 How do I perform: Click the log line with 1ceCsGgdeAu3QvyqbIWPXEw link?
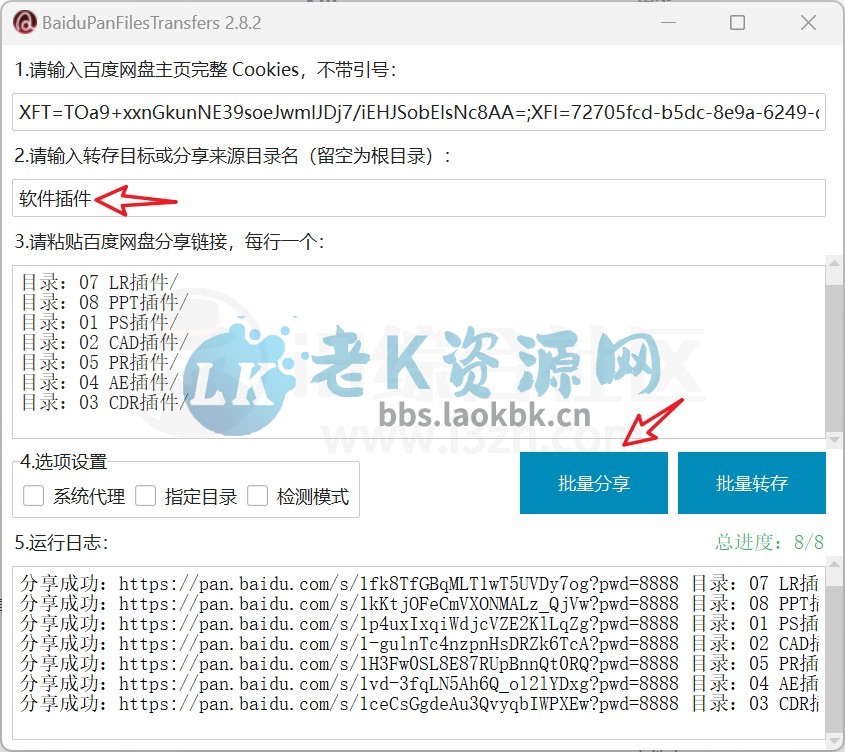click(x=419, y=703)
